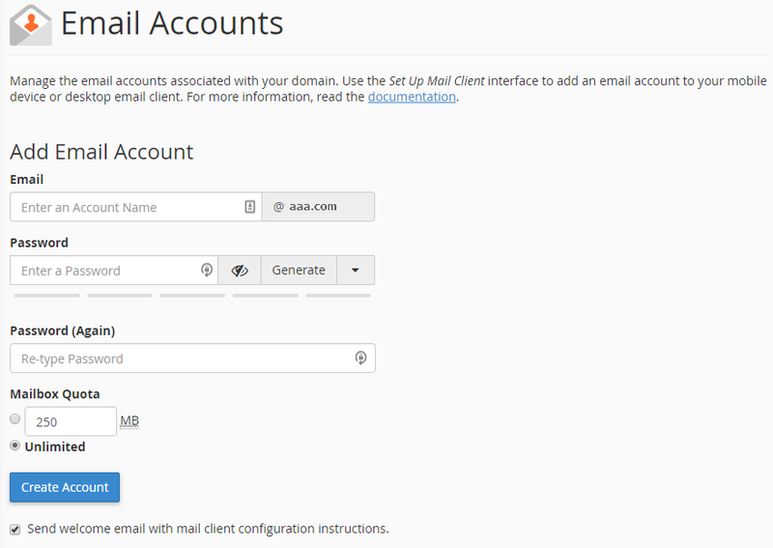Click the 250 mailbox quota text box
This screenshot has height=548, width=773.
pos(70,422)
